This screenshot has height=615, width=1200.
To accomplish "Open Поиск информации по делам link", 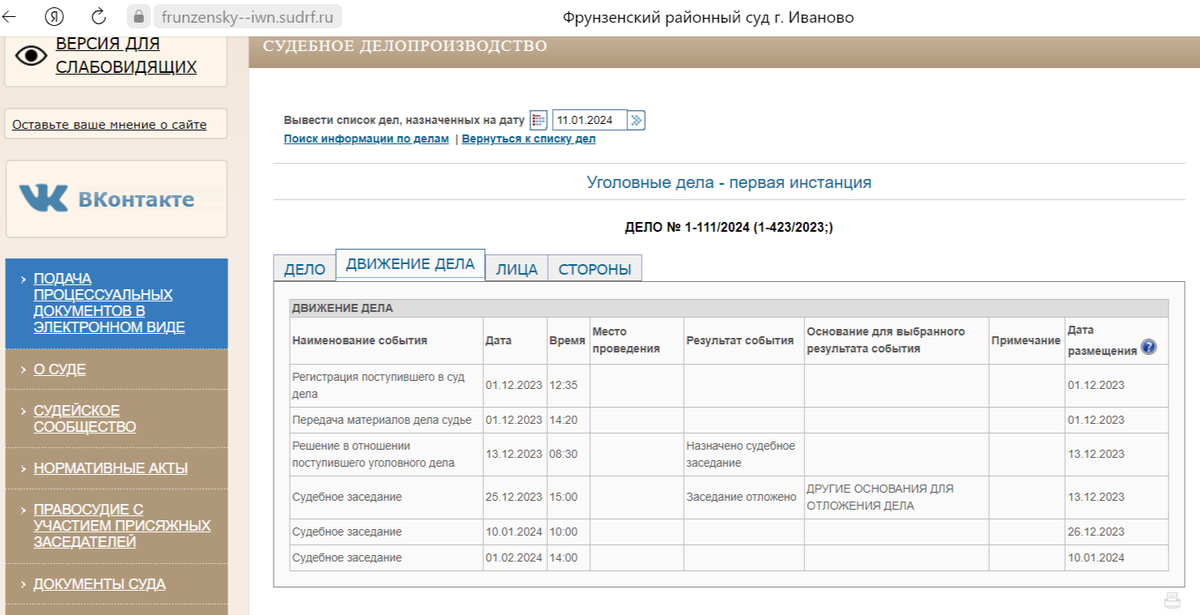I will point(366,139).
